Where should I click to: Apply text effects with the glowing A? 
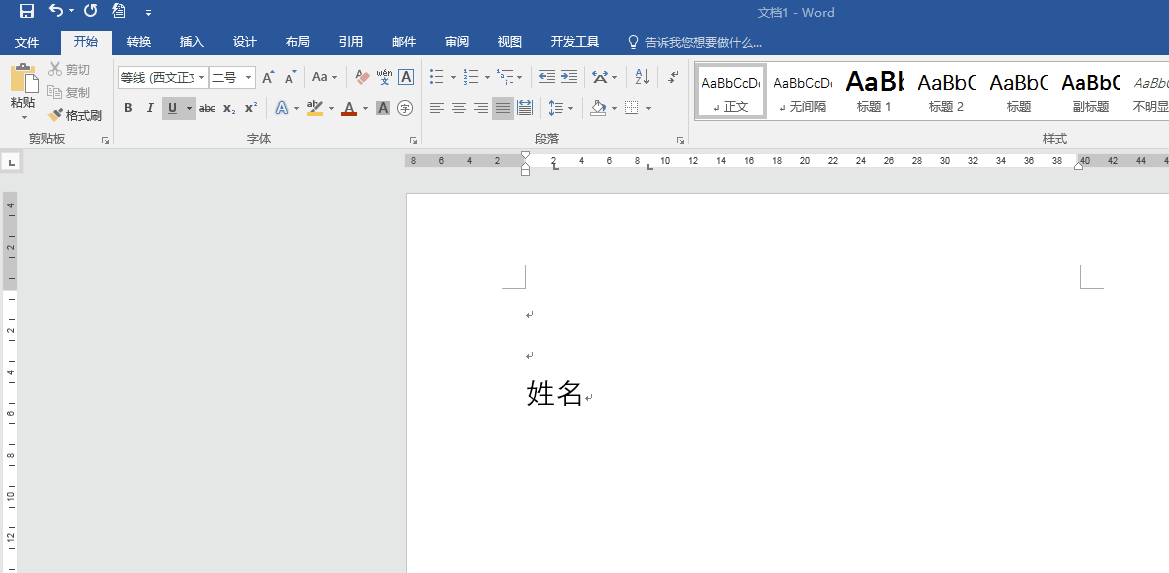coord(281,108)
